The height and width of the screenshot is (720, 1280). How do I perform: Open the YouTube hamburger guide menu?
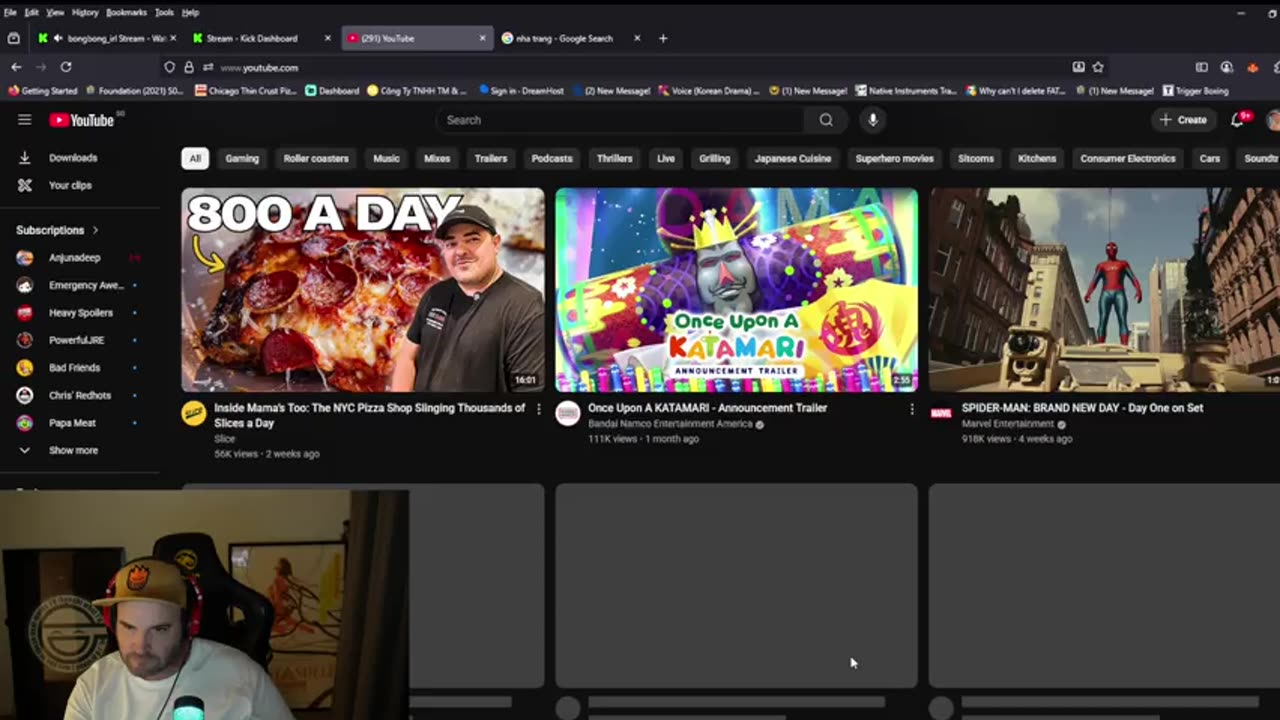(x=24, y=120)
